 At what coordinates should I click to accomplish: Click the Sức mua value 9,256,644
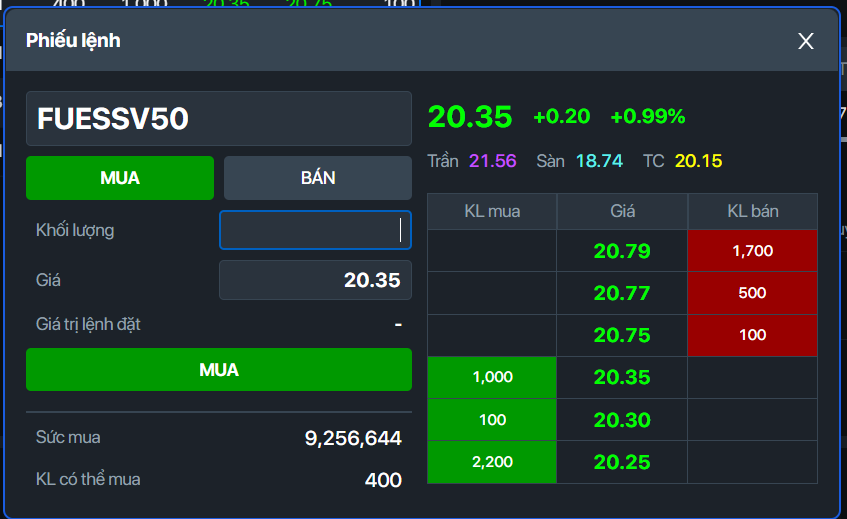(353, 438)
